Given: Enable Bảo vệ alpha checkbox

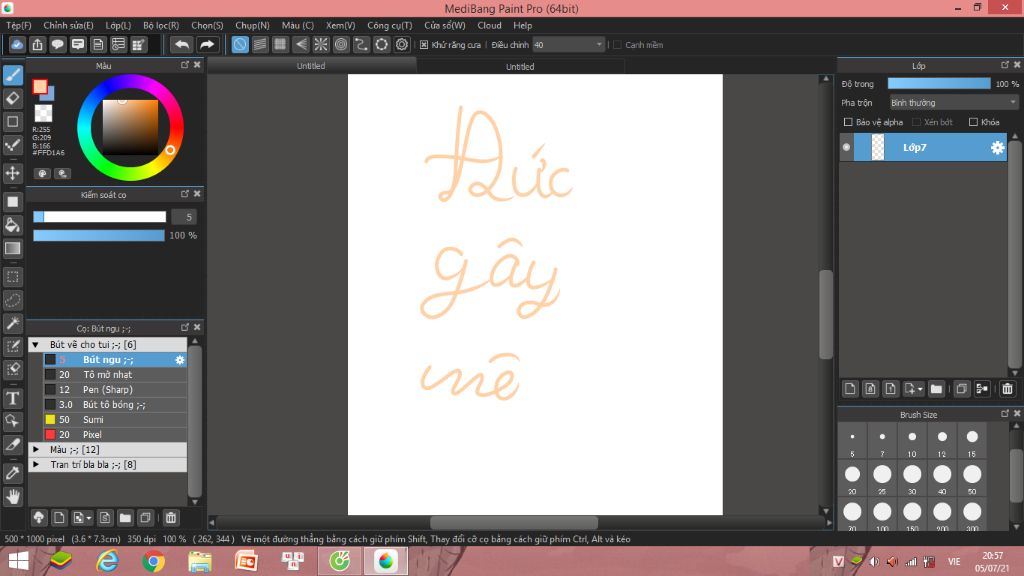Looking at the screenshot, I should [x=848, y=122].
